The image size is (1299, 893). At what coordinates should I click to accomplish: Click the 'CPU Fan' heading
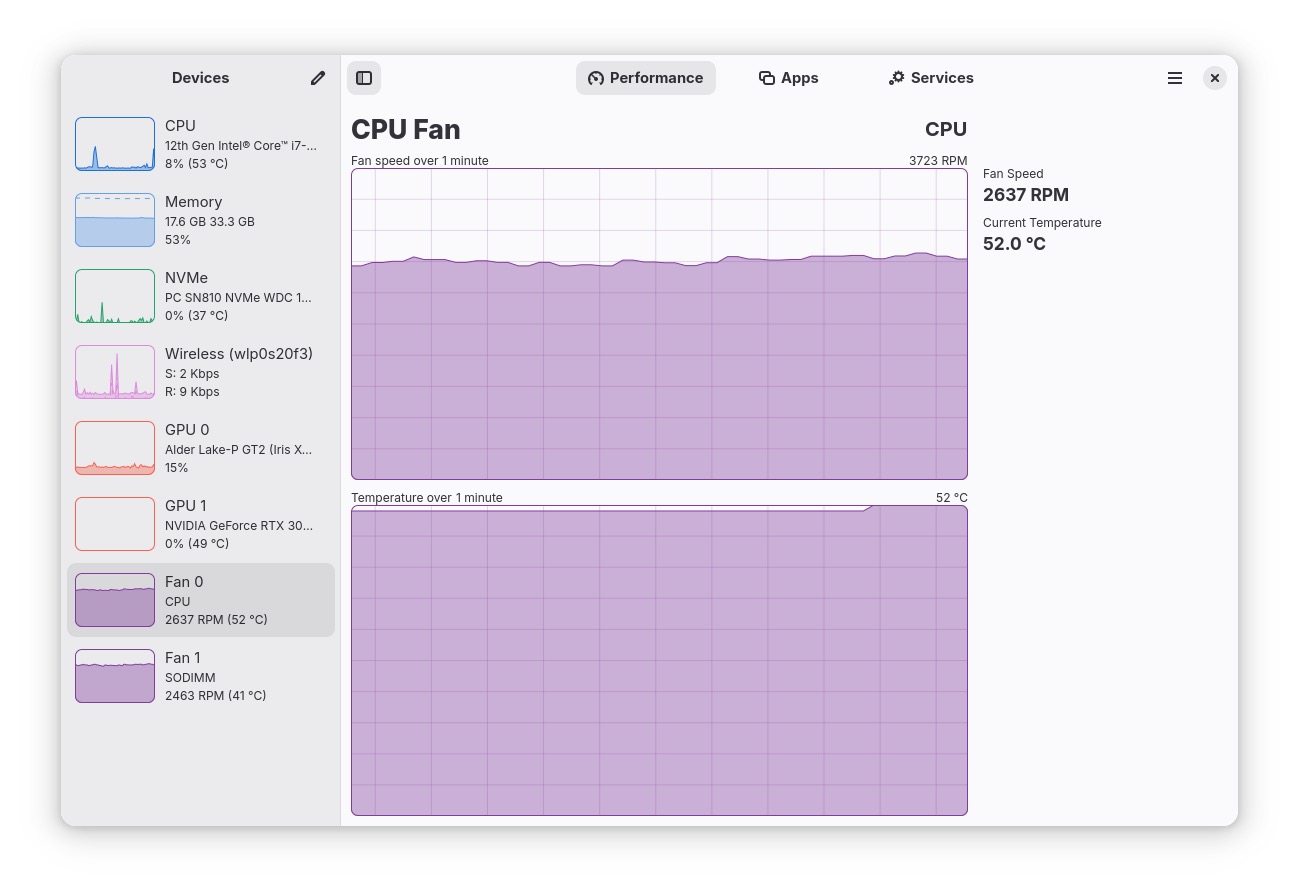coord(406,130)
